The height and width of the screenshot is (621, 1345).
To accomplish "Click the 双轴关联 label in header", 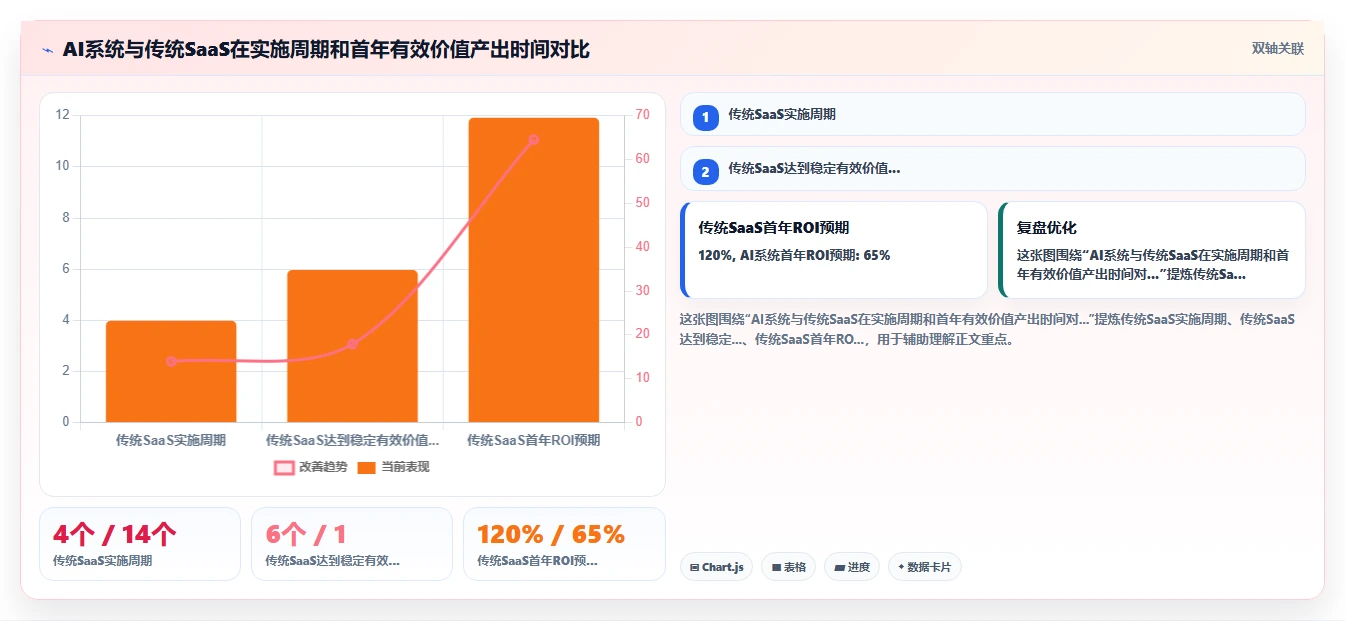I will point(1278,49).
